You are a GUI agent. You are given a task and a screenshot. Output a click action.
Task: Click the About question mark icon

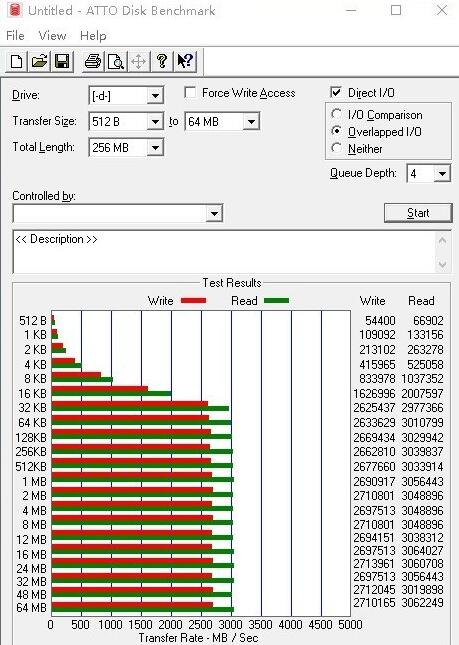coord(162,62)
